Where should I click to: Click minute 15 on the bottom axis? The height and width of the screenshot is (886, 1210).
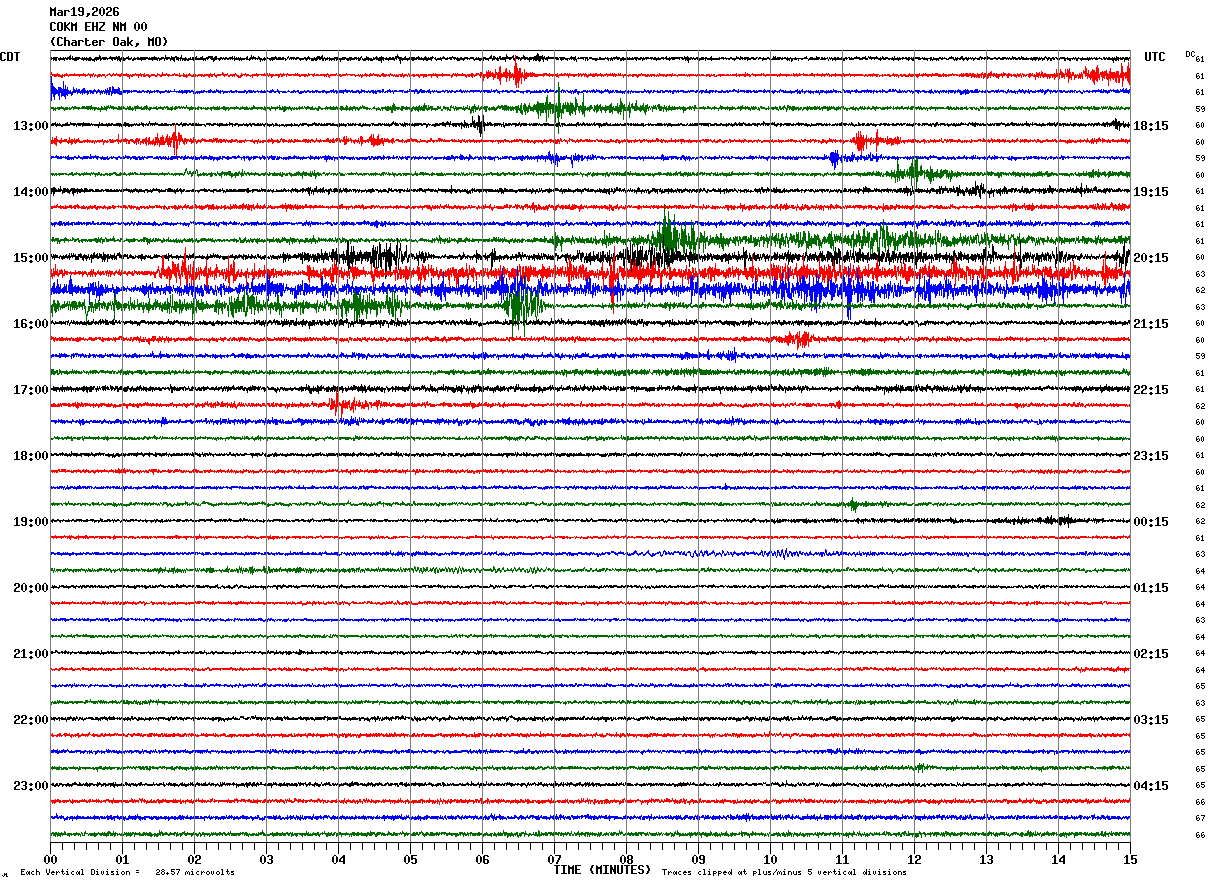coord(1129,859)
